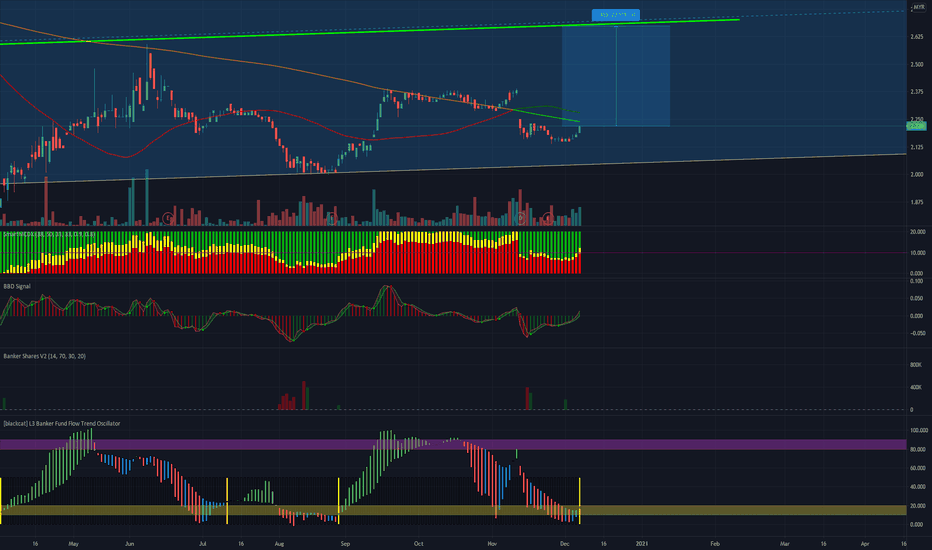This screenshot has height=550, width=932.
Task: Click the green current price tag on price axis
Action: (x=917, y=126)
